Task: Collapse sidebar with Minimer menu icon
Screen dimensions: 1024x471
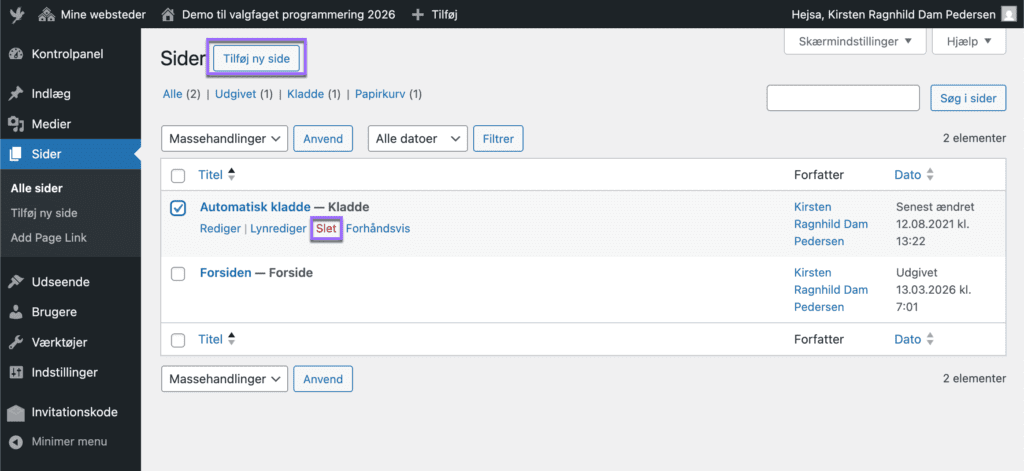Action: pos(16,442)
